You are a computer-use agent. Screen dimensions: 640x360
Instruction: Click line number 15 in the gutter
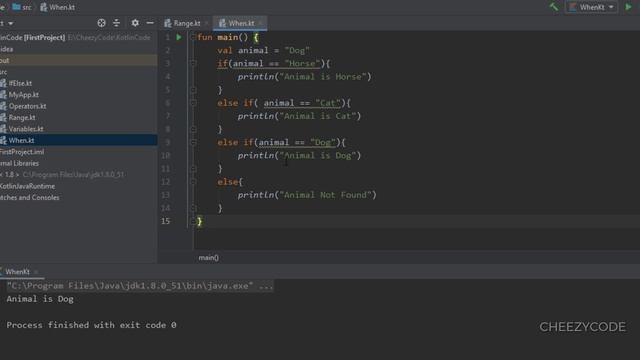tap(165, 221)
